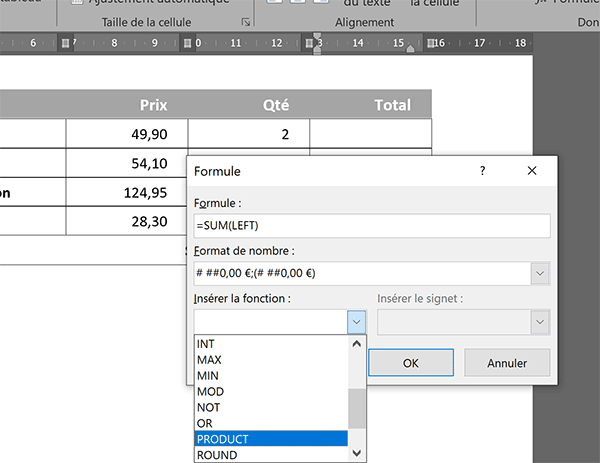Screen dimensions: 600x463
Task: Click the quantity cell containing 2
Action: (x=249, y=134)
